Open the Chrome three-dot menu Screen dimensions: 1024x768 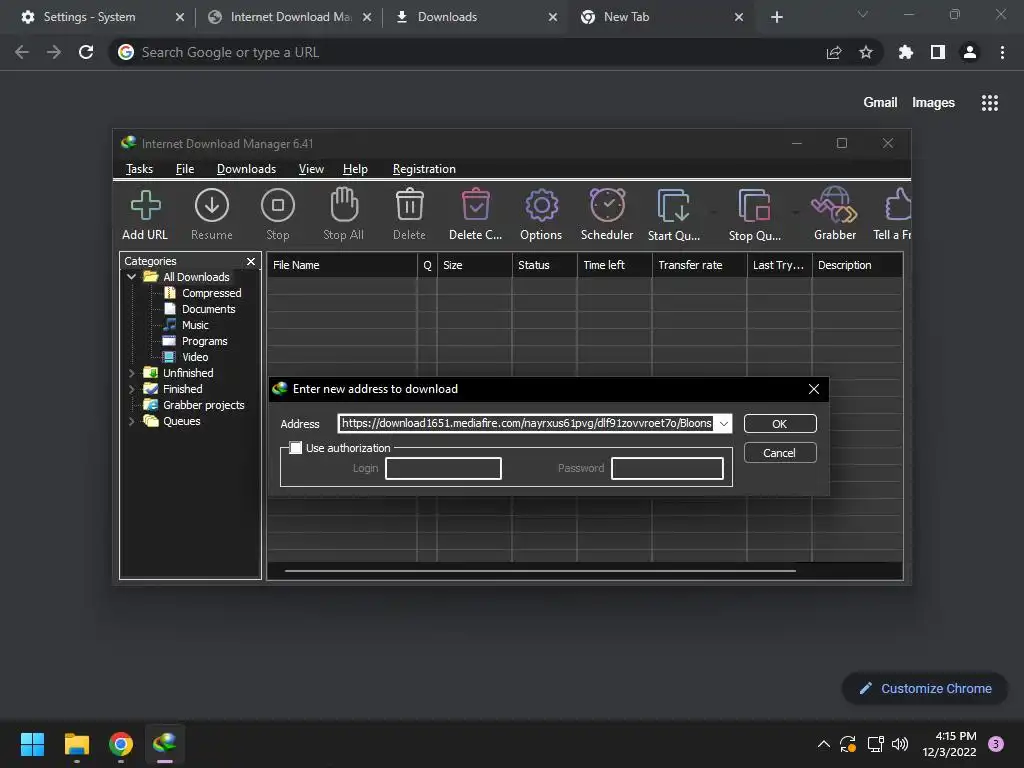[1002, 52]
